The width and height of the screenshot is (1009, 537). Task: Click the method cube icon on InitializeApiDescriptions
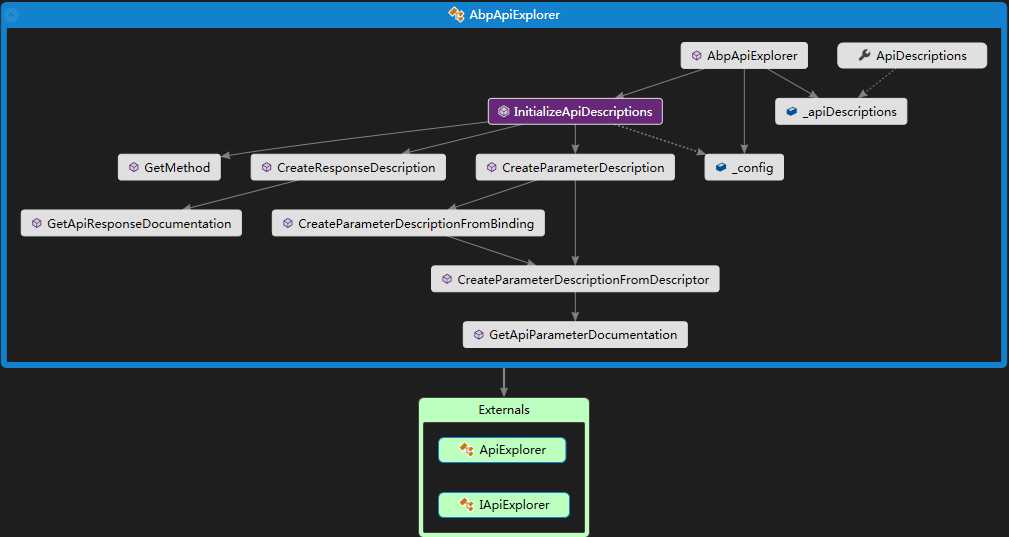tap(504, 111)
